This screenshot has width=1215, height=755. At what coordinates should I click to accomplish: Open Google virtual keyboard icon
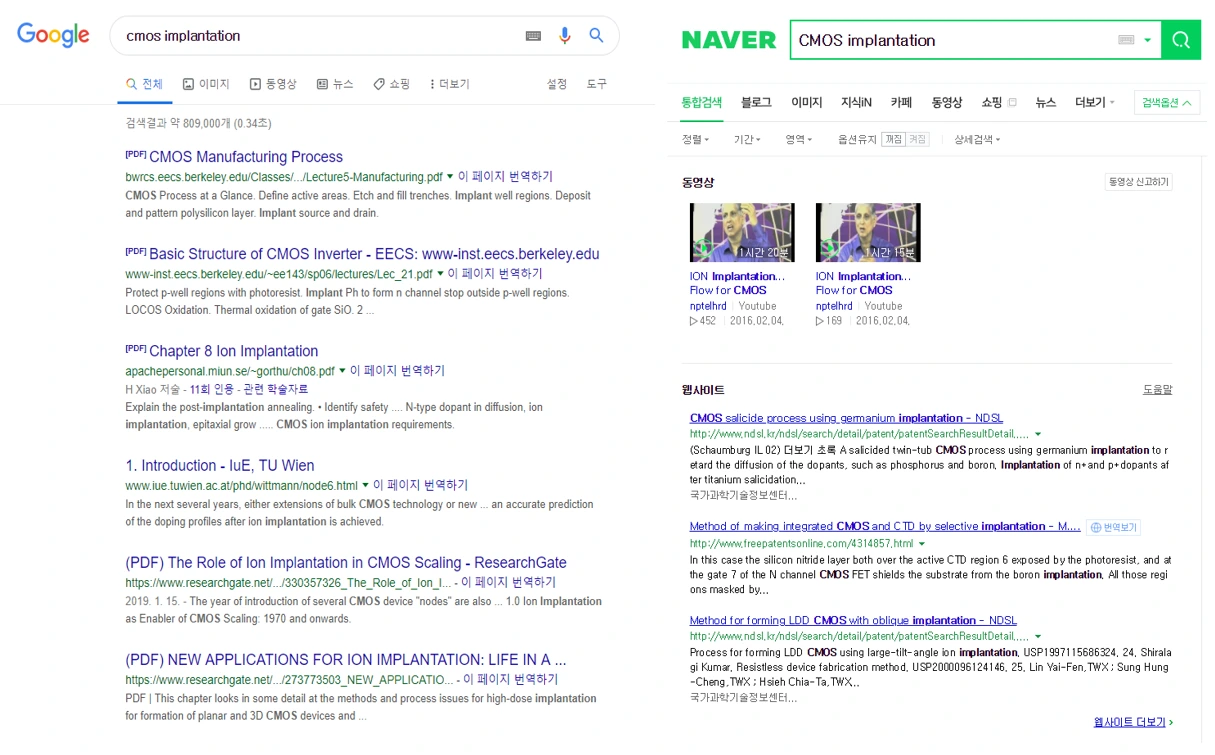click(x=533, y=36)
